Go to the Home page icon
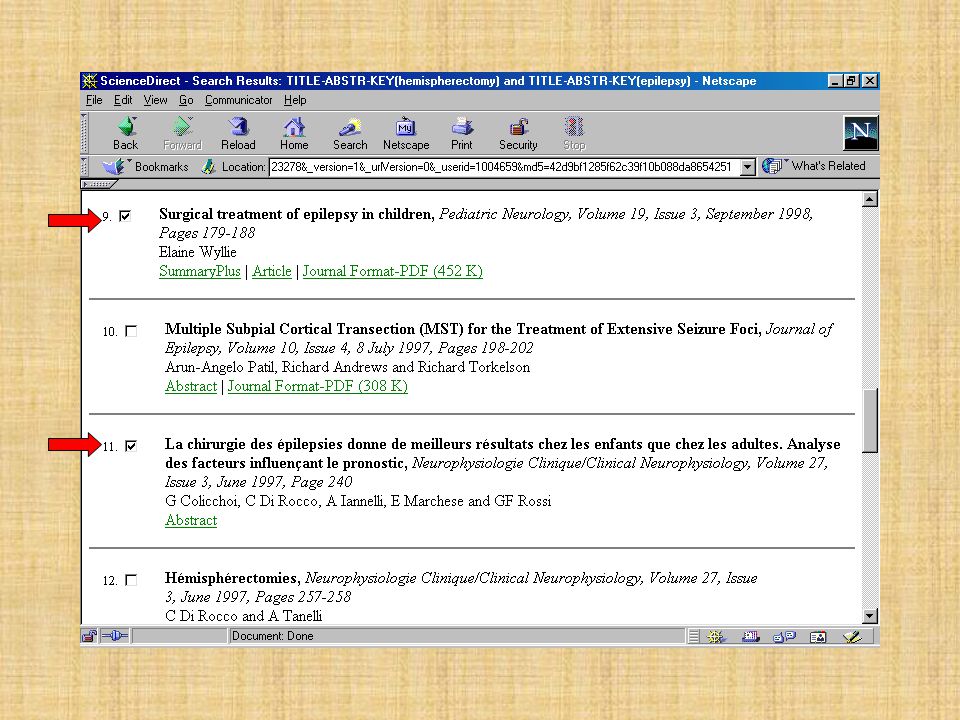The image size is (960, 720). coord(294,133)
